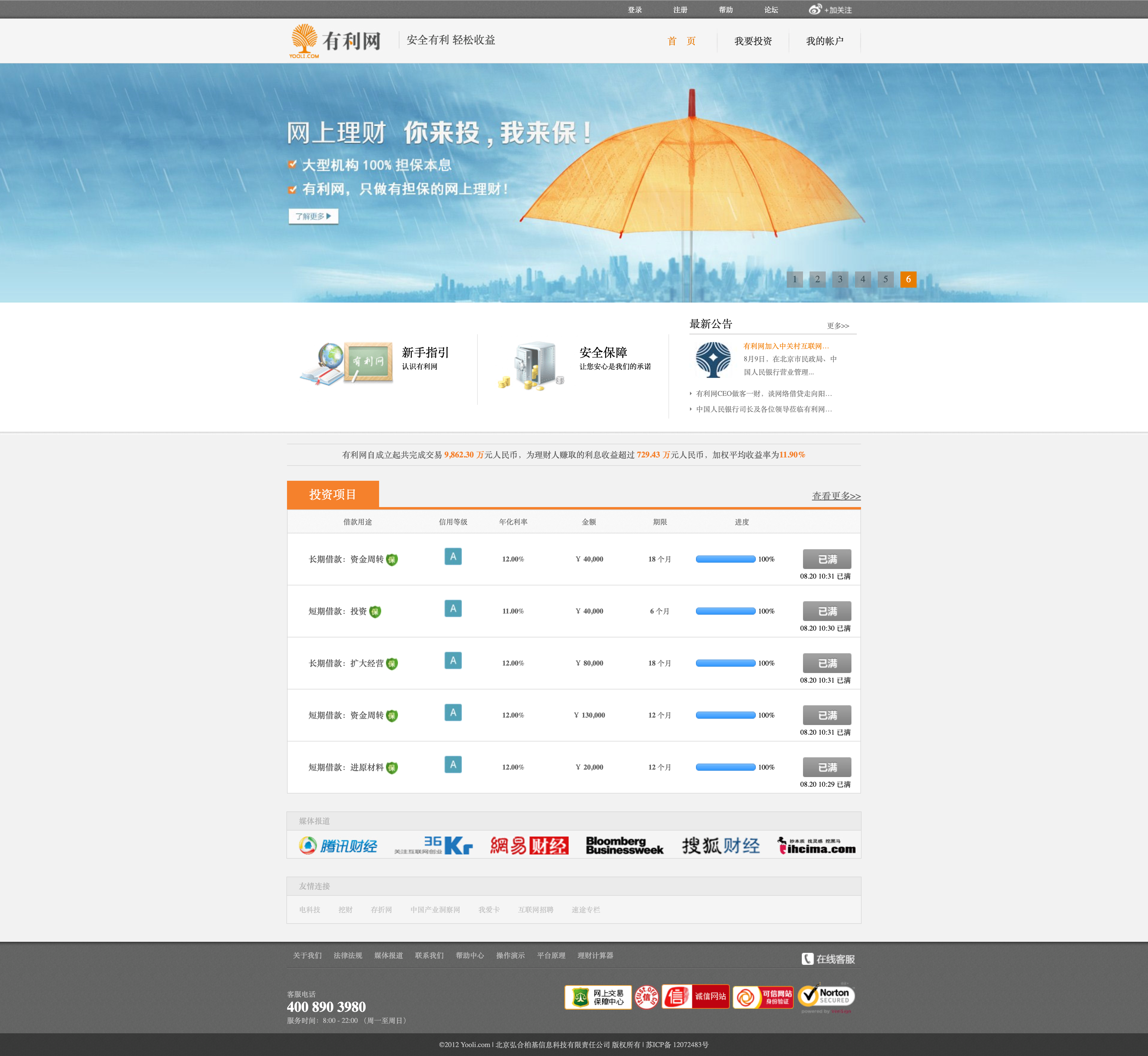This screenshot has width=1148, height=1056.
Task: Click the Weibo follow icon in top bar
Action: [x=815, y=10]
